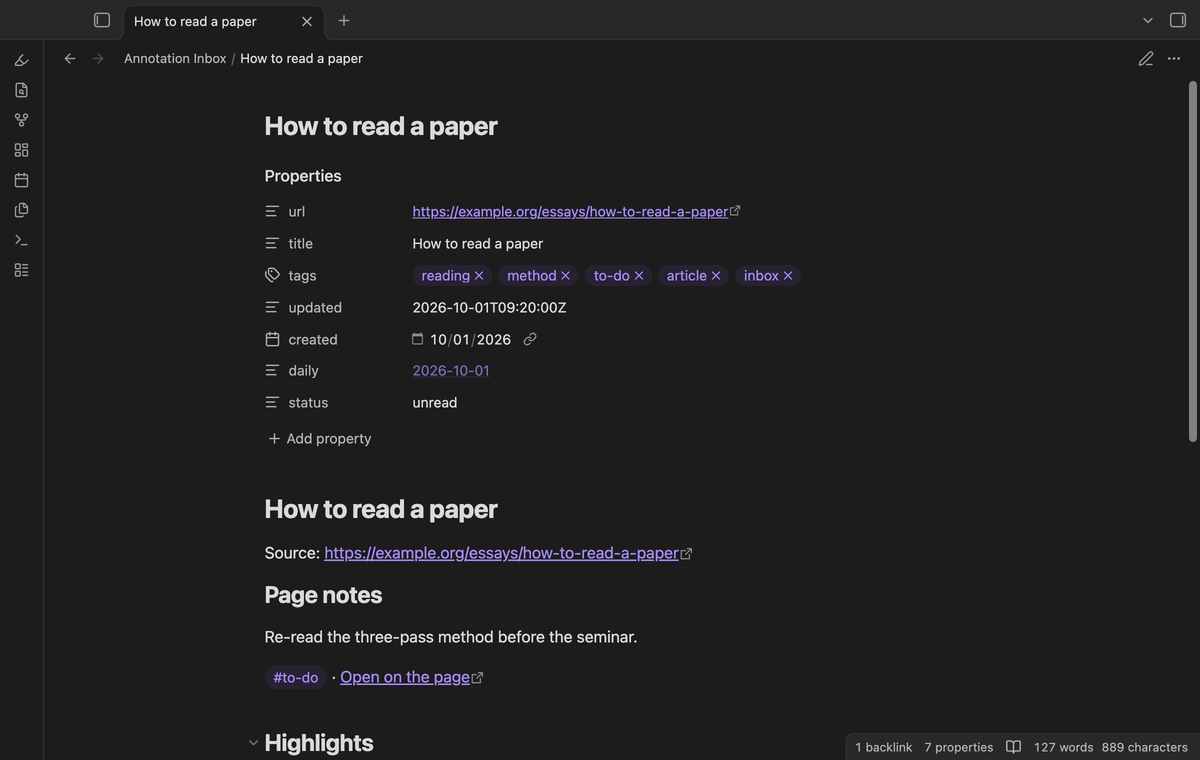
Task: Click the updated property type icon
Action: click(x=272, y=308)
